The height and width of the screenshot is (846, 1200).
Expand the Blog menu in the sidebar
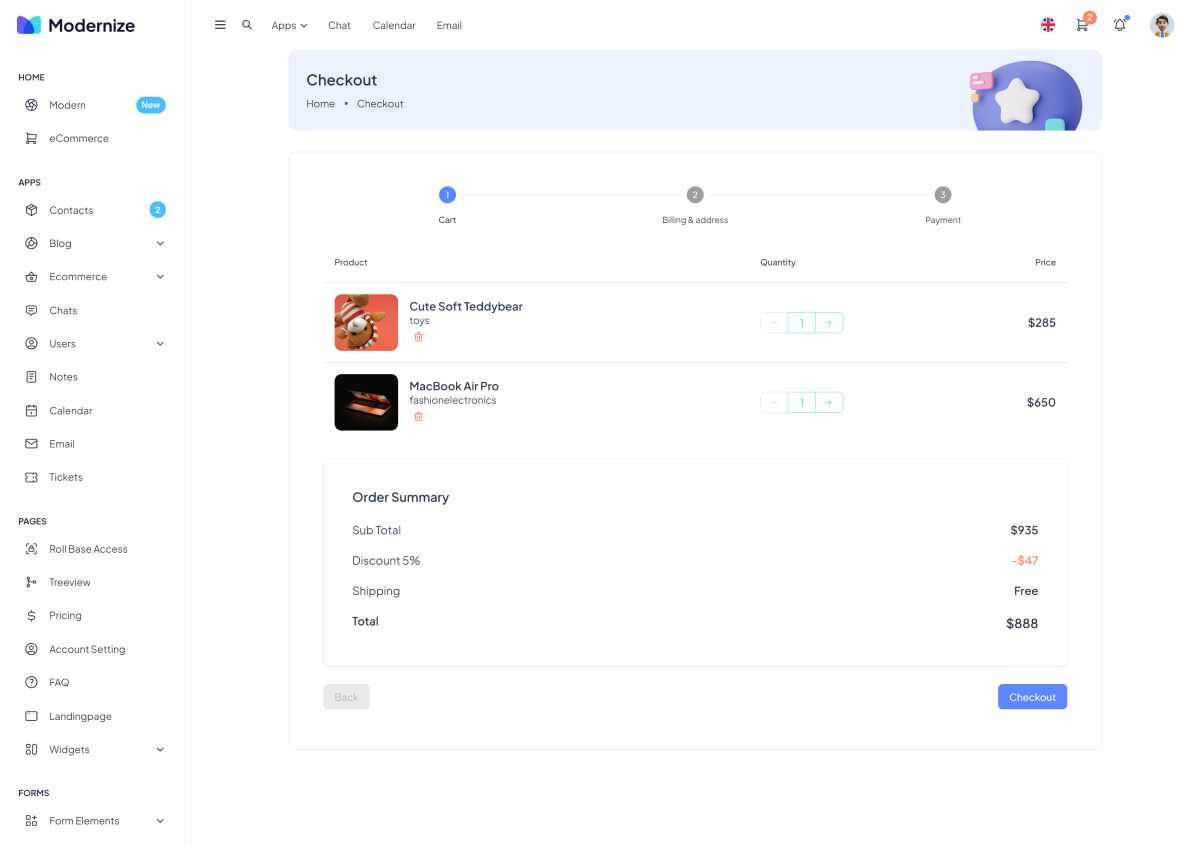click(60, 243)
